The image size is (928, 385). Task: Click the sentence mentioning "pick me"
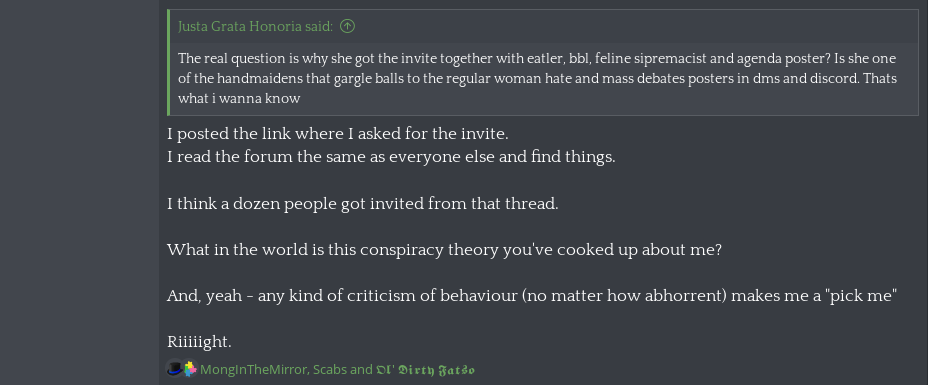point(532,295)
